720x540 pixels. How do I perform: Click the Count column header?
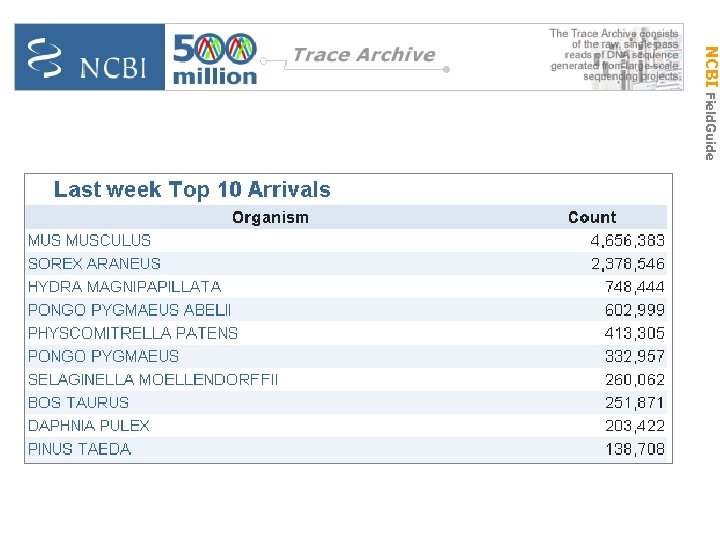coord(592,217)
